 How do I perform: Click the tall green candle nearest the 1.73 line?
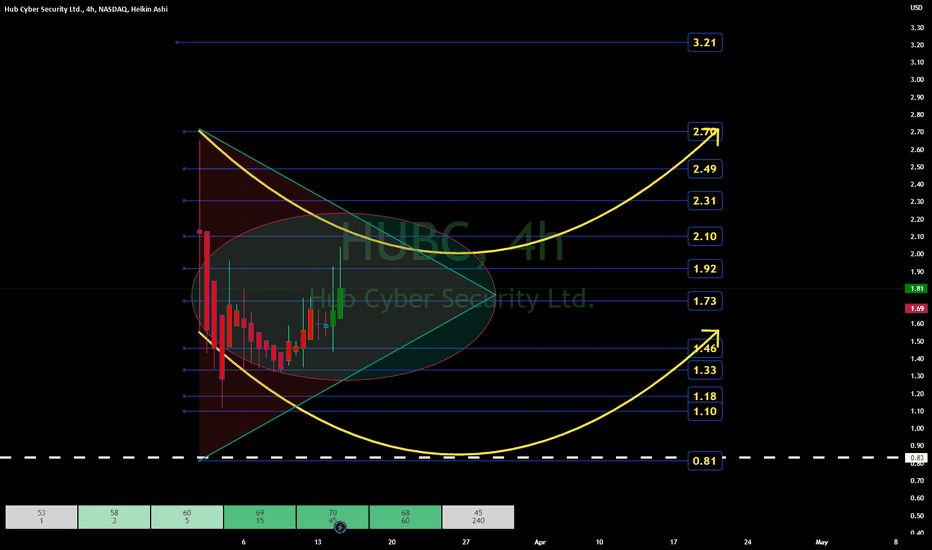pos(341,303)
